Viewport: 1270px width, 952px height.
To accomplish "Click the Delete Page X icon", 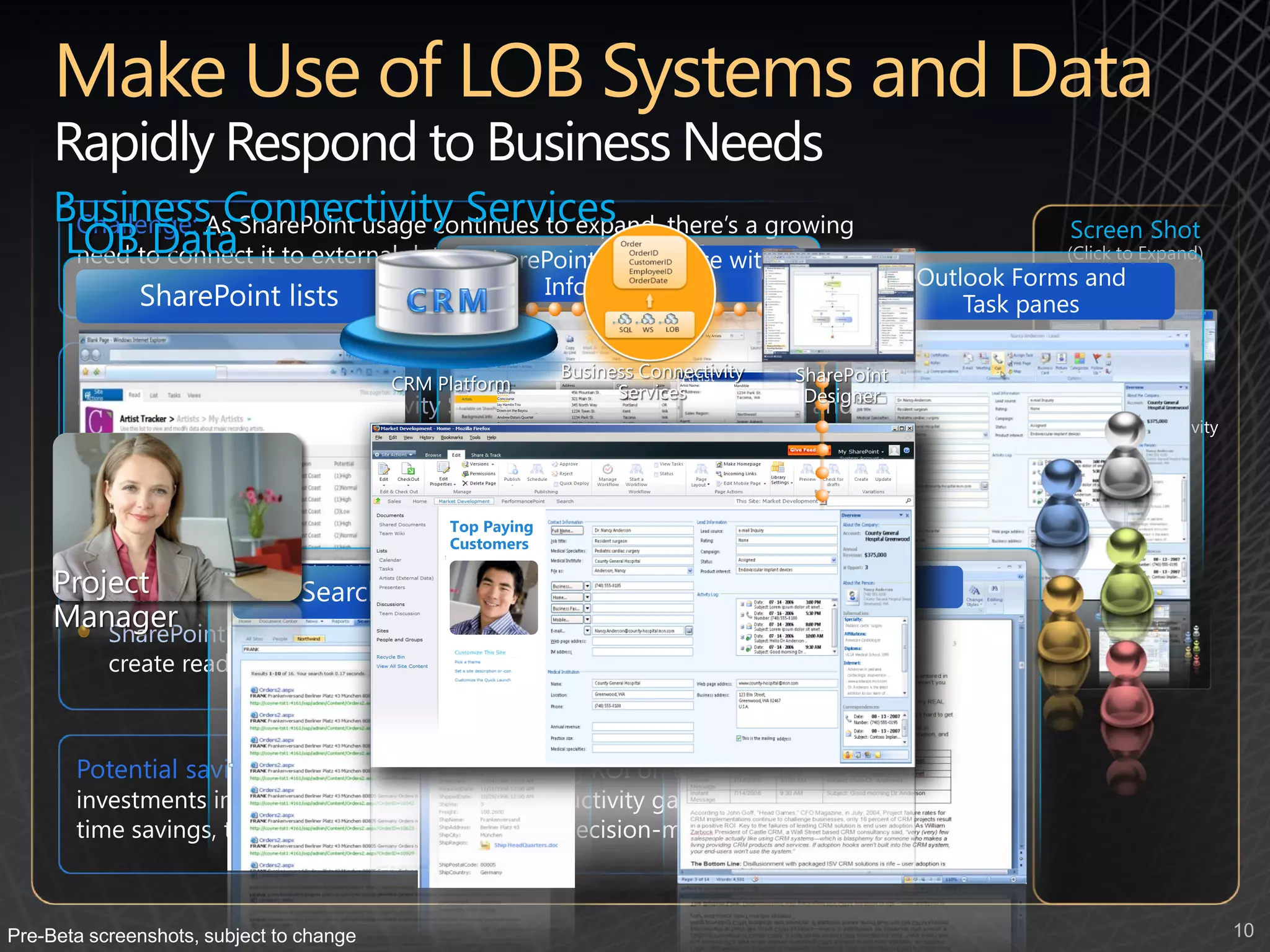I will coord(465,483).
